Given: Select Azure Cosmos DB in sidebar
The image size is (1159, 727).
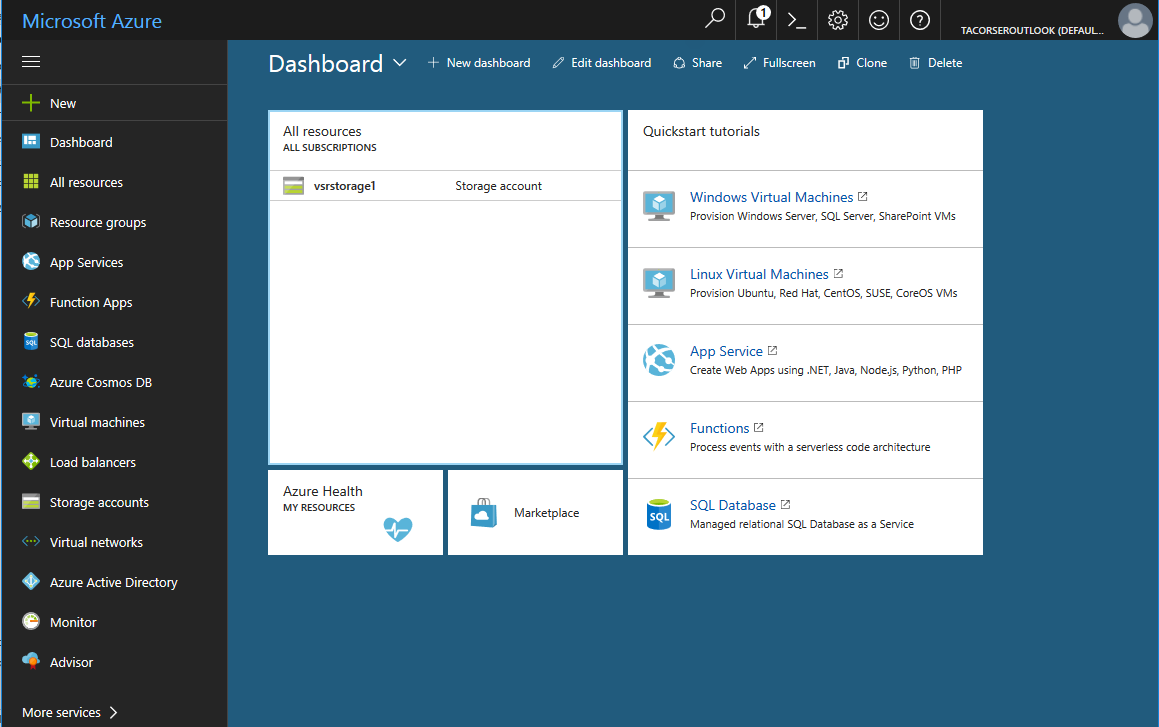Looking at the screenshot, I should 101,381.
